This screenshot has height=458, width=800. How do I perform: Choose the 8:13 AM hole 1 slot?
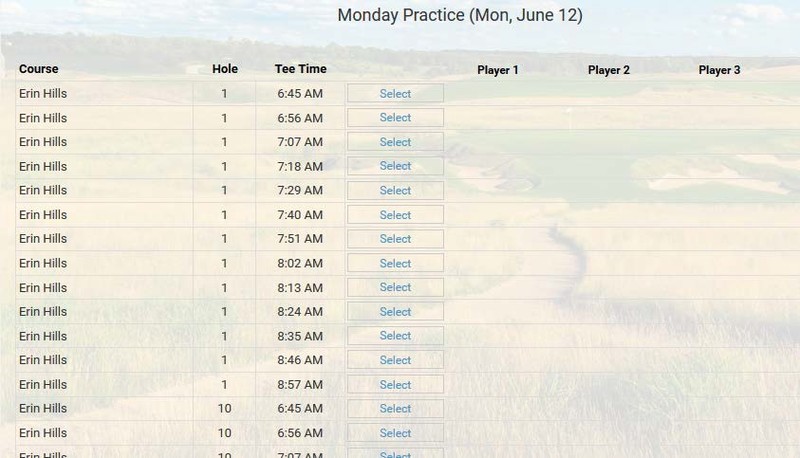point(395,288)
